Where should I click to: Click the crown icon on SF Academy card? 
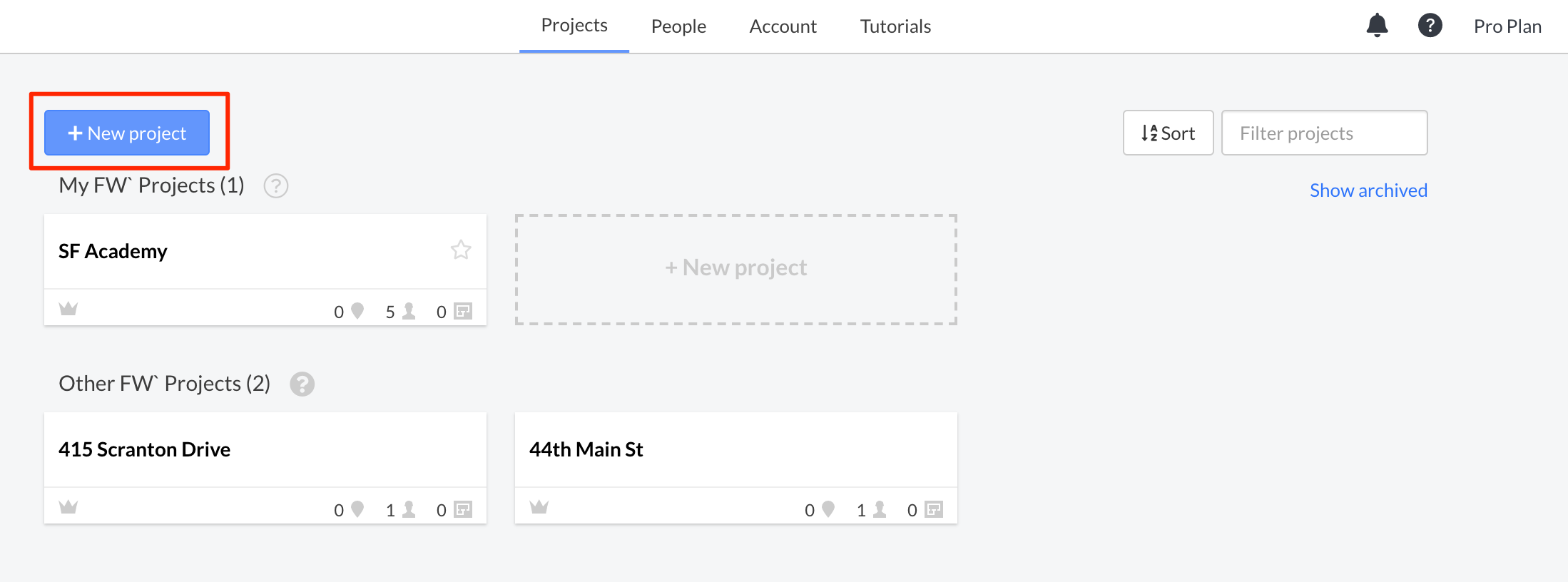tap(68, 309)
